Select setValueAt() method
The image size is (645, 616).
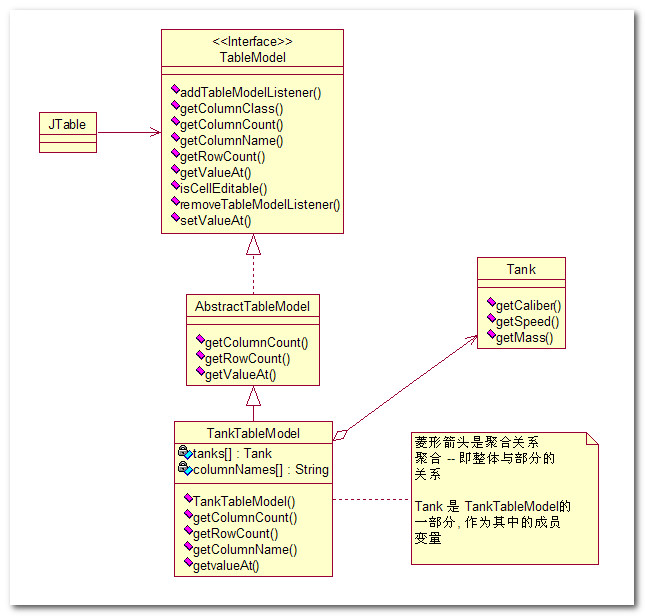[x=216, y=221]
